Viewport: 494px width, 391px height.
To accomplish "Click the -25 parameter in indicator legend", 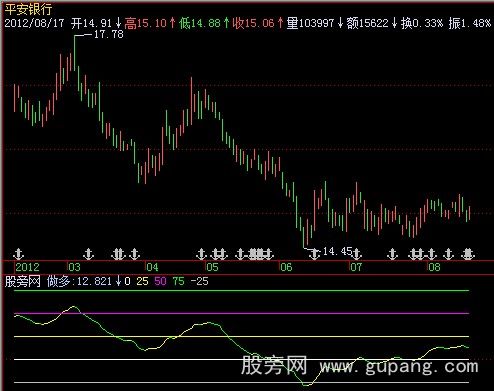I will click(199, 281).
